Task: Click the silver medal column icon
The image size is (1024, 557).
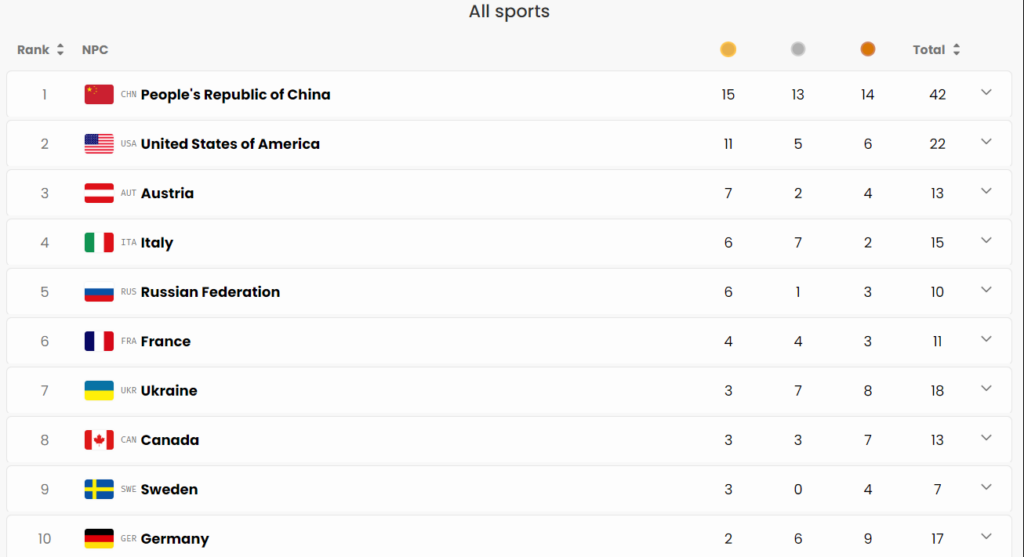Action: [x=798, y=49]
